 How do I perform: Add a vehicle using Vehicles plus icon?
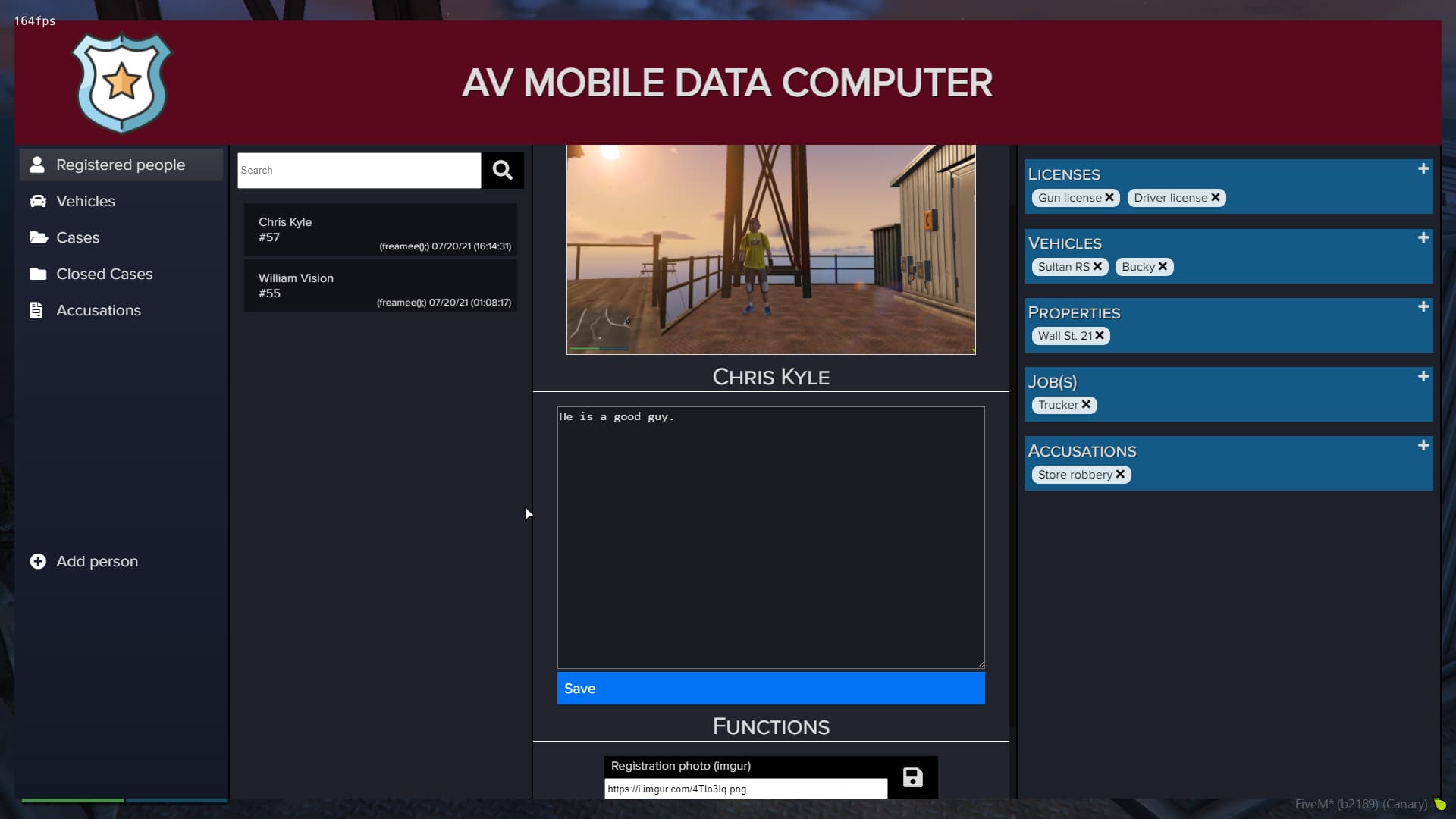coord(1423,237)
